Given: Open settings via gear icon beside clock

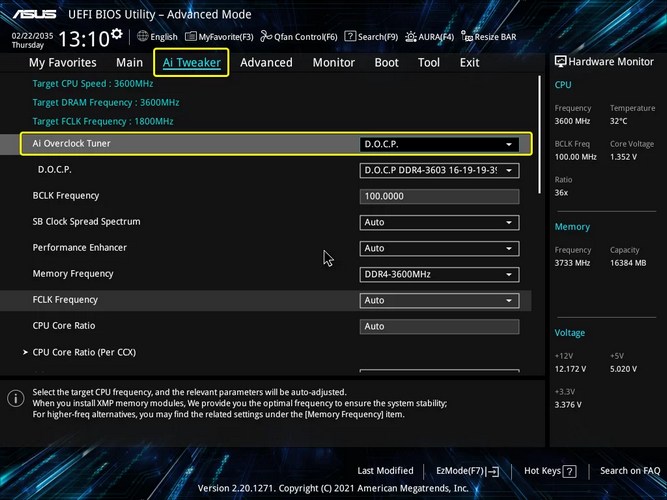Looking at the screenshot, I should point(117,34).
